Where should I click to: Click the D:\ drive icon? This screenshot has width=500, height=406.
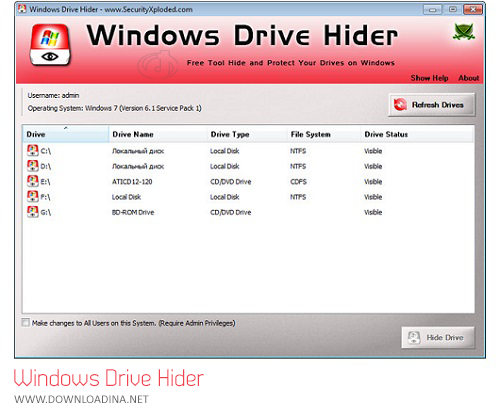32,166
